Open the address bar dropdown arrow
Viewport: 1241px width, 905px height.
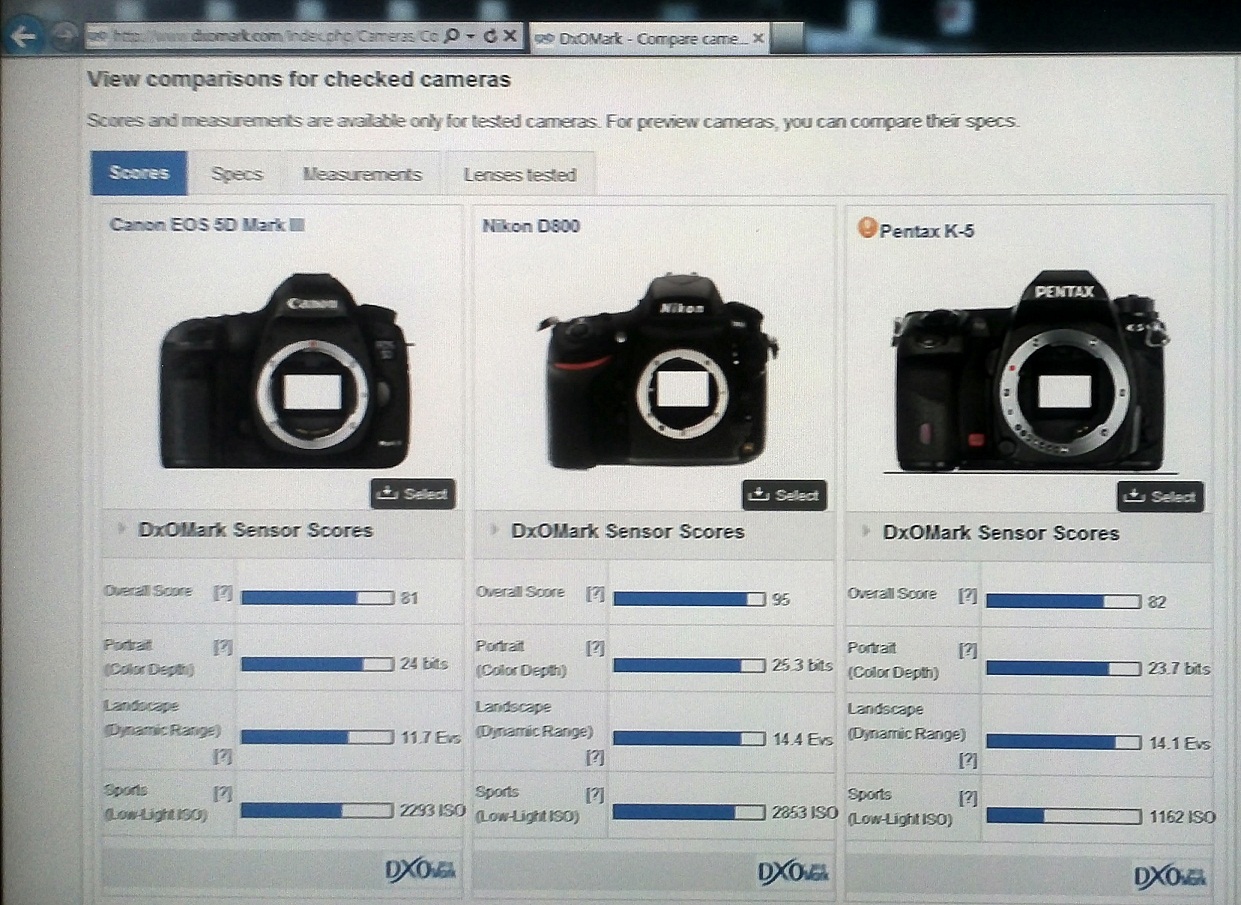tap(470, 37)
